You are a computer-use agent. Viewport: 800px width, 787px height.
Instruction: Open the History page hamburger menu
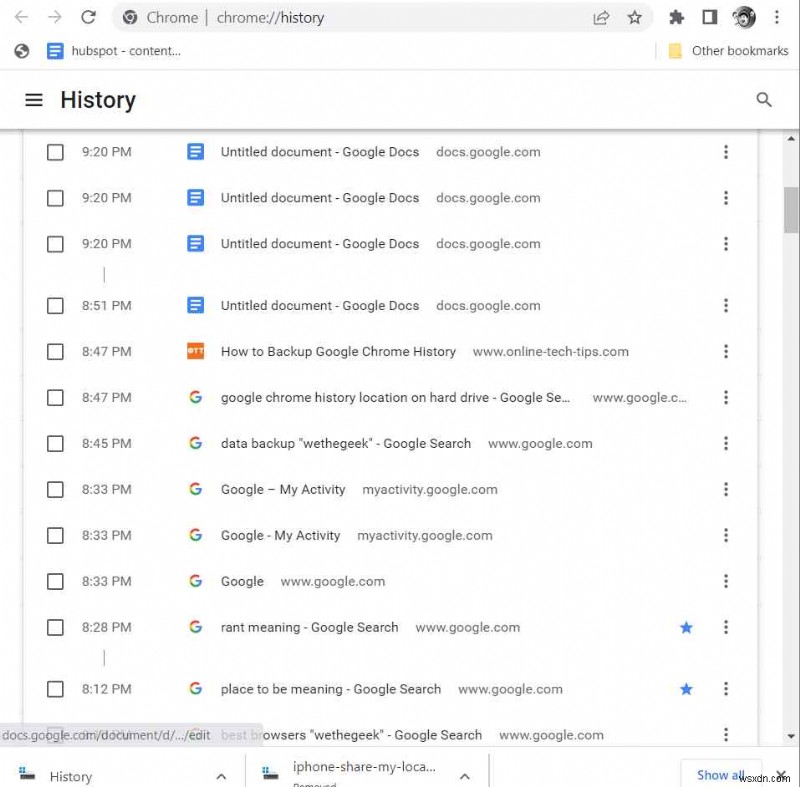point(34,100)
